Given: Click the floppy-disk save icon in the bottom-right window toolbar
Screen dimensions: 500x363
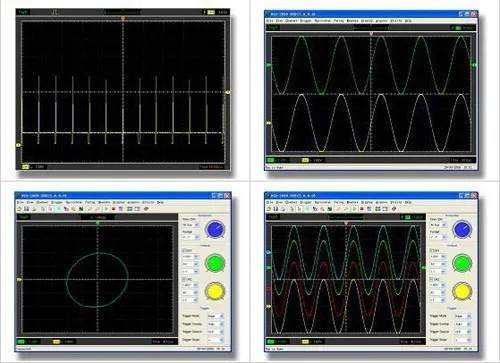Looking at the screenshot, I should point(276,209).
